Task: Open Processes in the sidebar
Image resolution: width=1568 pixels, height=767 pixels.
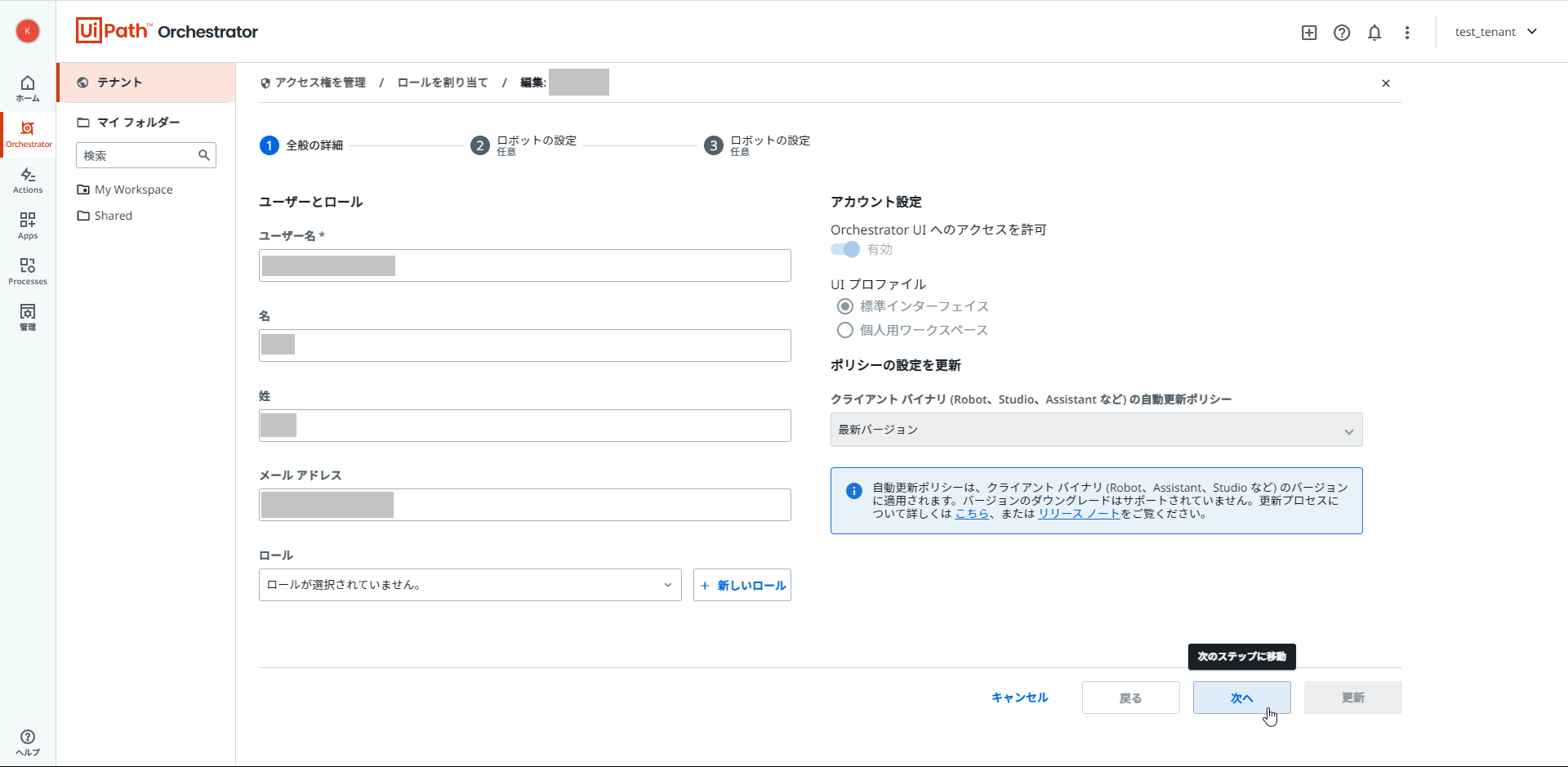Action: [x=28, y=272]
